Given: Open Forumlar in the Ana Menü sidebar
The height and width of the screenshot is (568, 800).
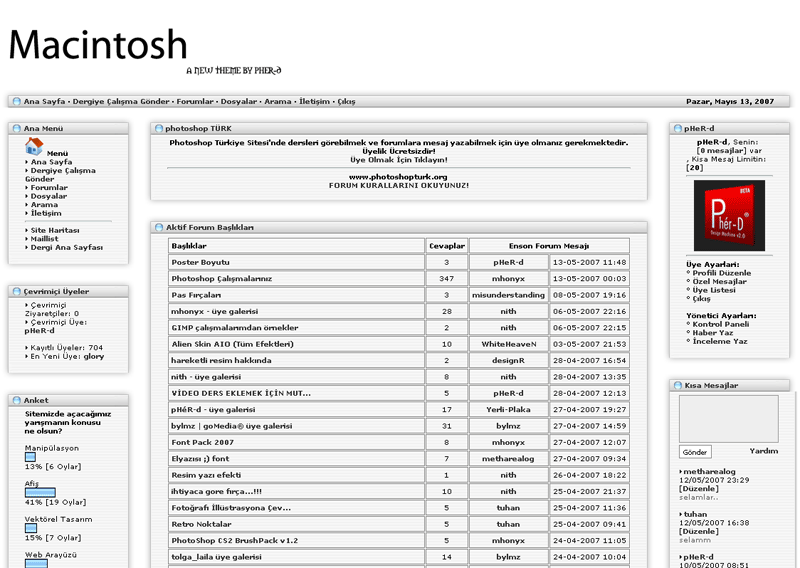Looking at the screenshot, I should (x=49, y=188).
